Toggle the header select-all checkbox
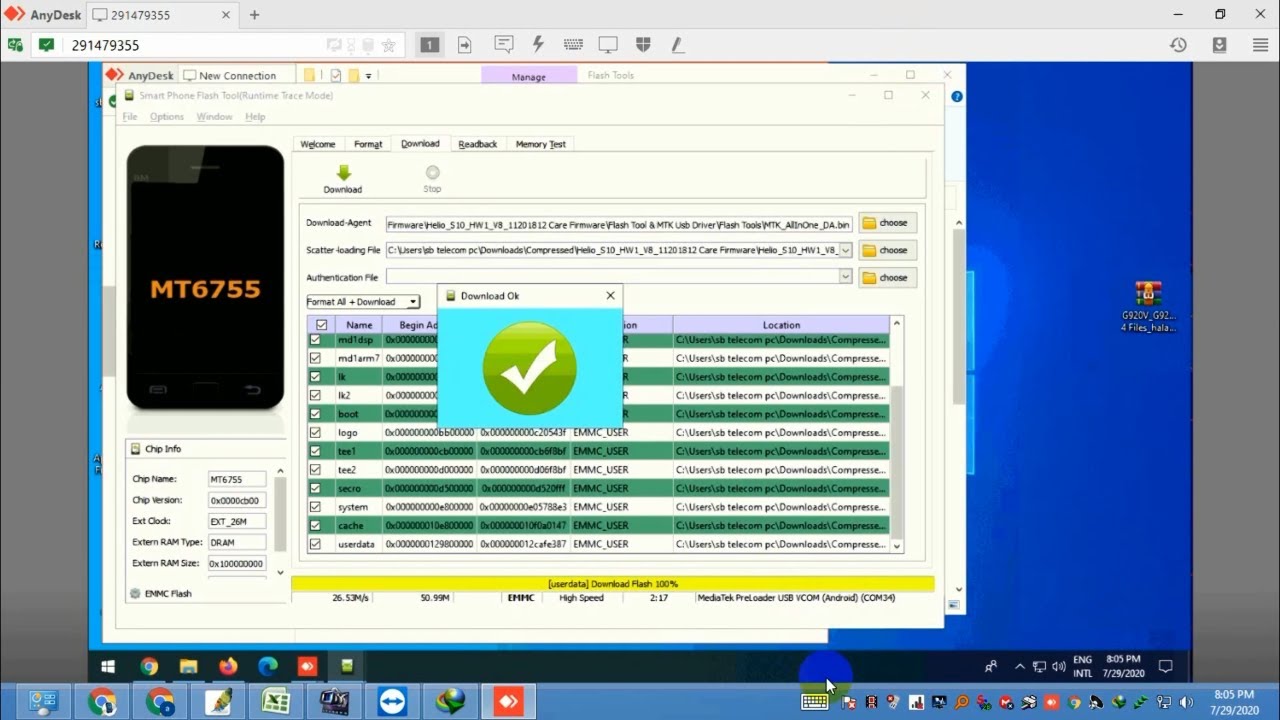This screenshot has height=720, width=1280. [x=321, y=325]
